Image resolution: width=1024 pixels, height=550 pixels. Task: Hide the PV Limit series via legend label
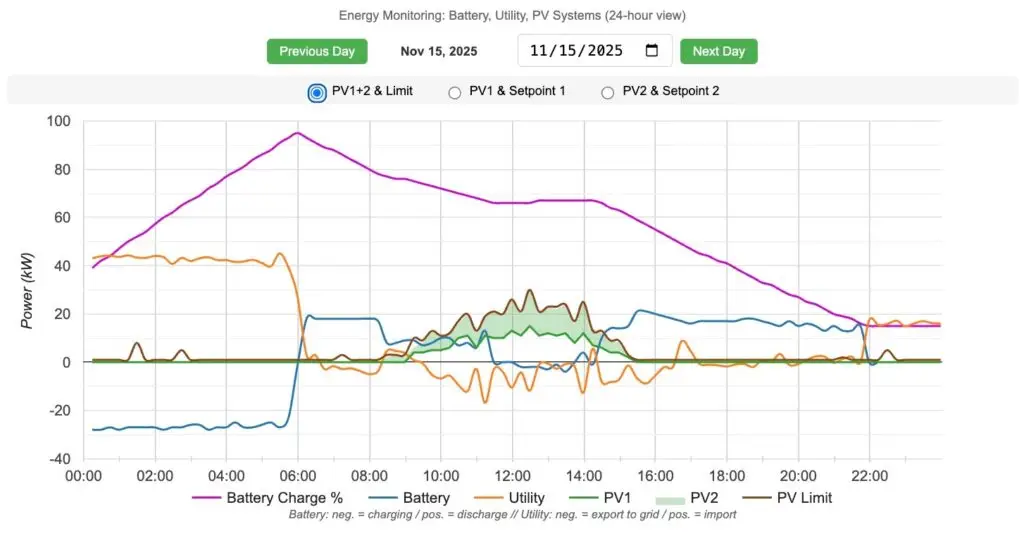(x=803, y=498)
